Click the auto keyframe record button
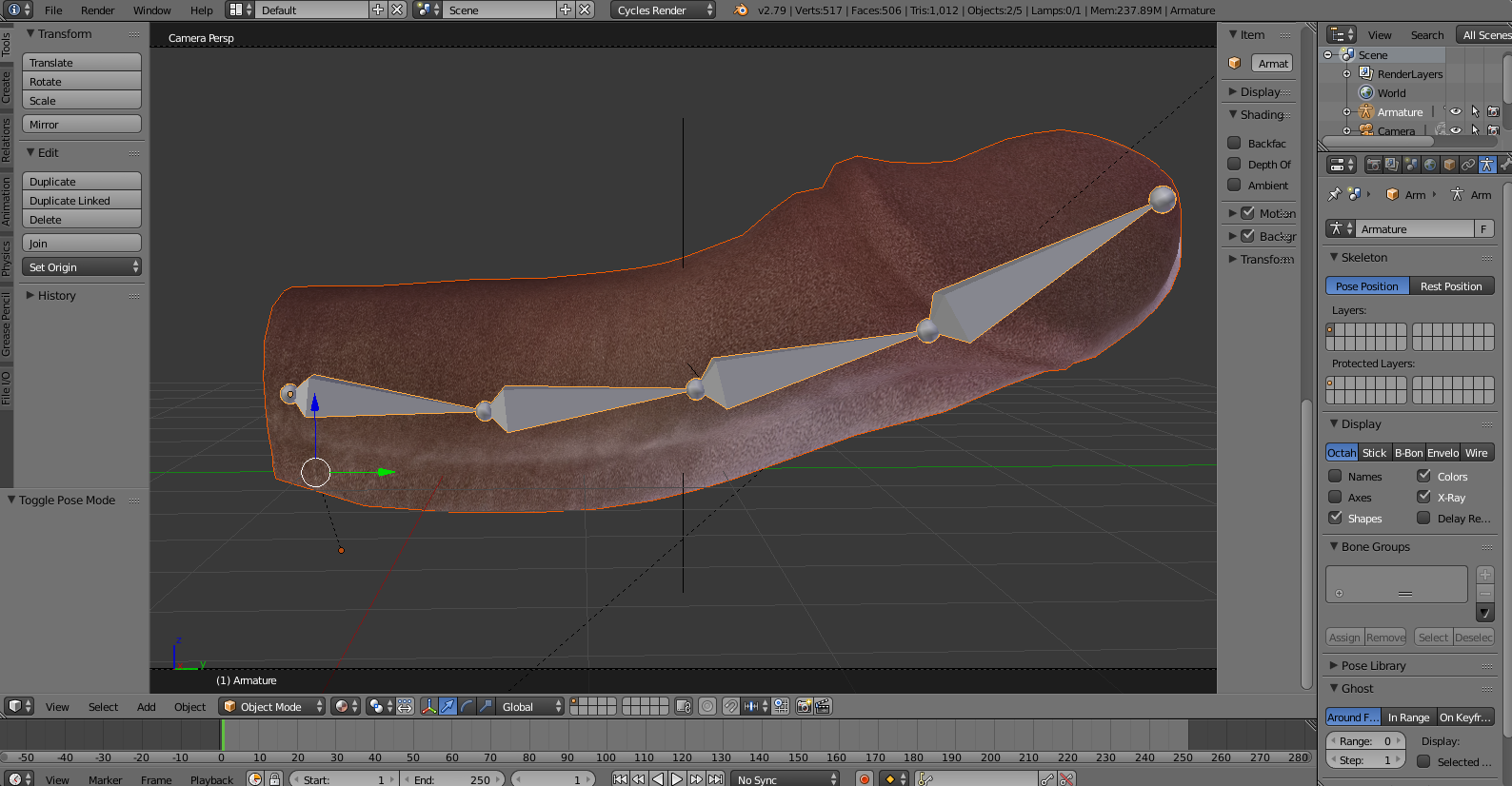The width and height of the screenshot is (1512, 786). click(x=865, y=779)
